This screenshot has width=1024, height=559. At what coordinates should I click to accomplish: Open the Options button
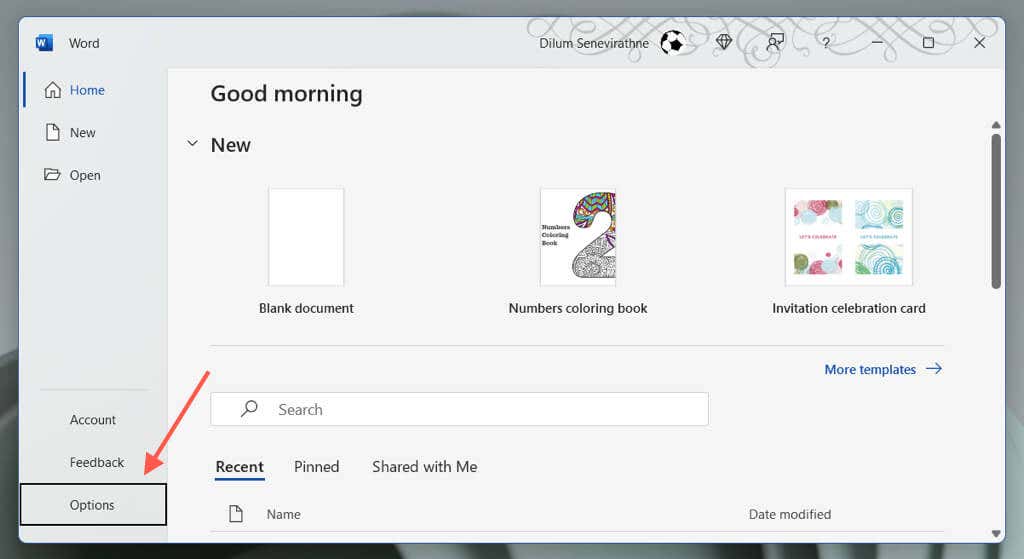(x=92, y=505)
